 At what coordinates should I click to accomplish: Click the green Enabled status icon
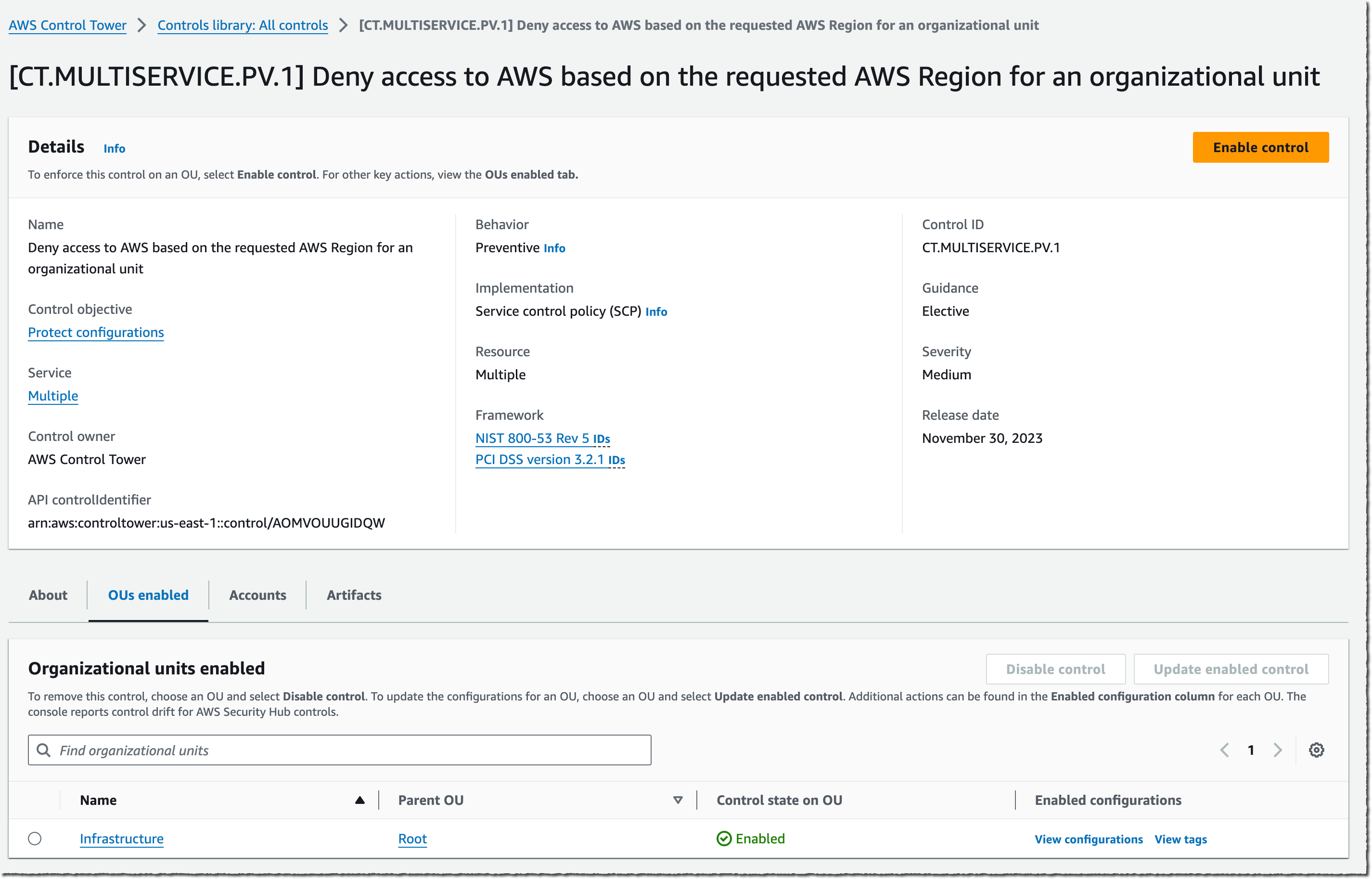pos(724,839)
